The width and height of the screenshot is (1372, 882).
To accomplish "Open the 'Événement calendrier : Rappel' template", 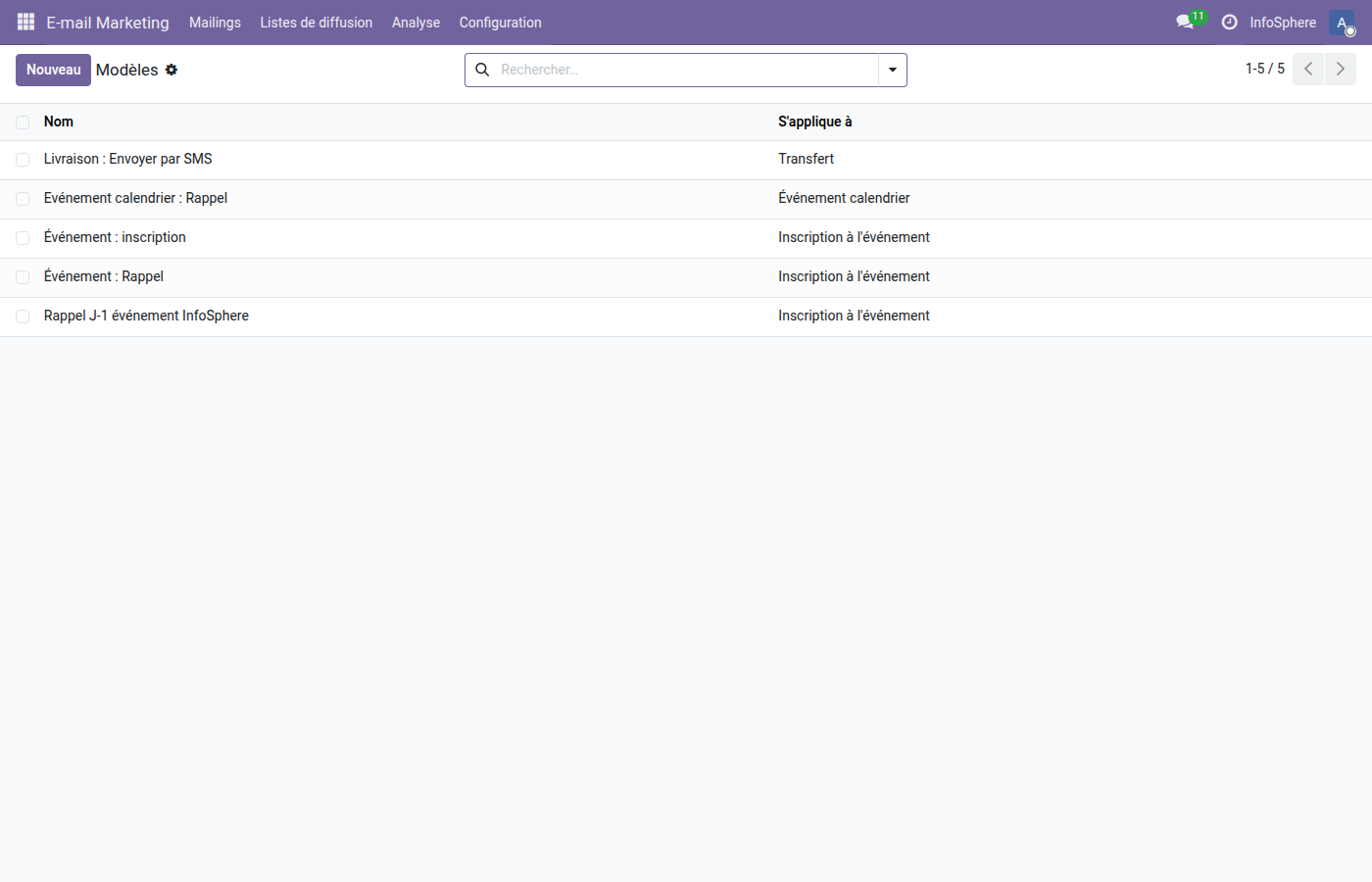I will click(x=135, y=198).
